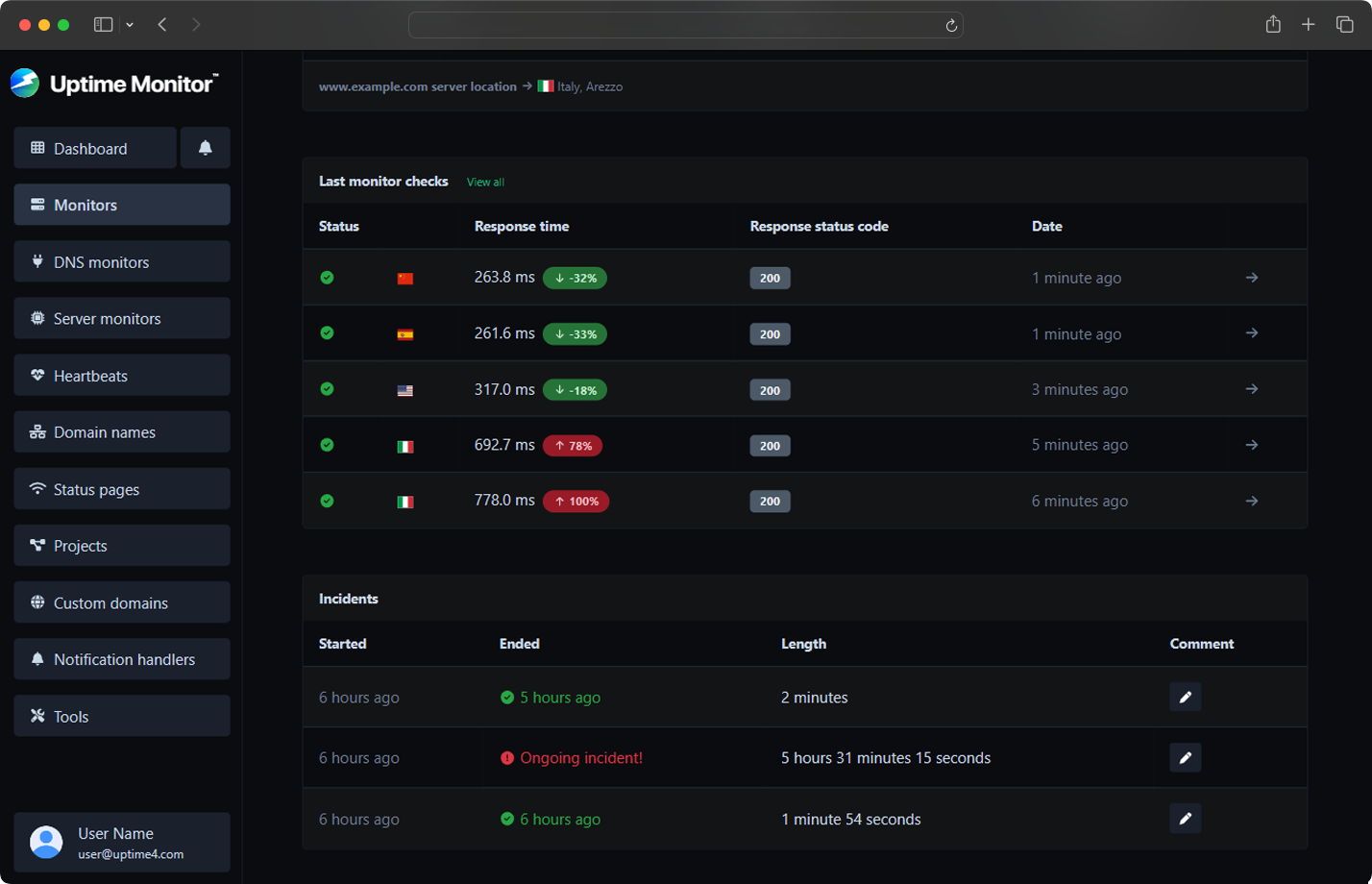This screenshot has height=884, width=1372.
Task: Switch to the Monitors section
Action: (121, 205)
